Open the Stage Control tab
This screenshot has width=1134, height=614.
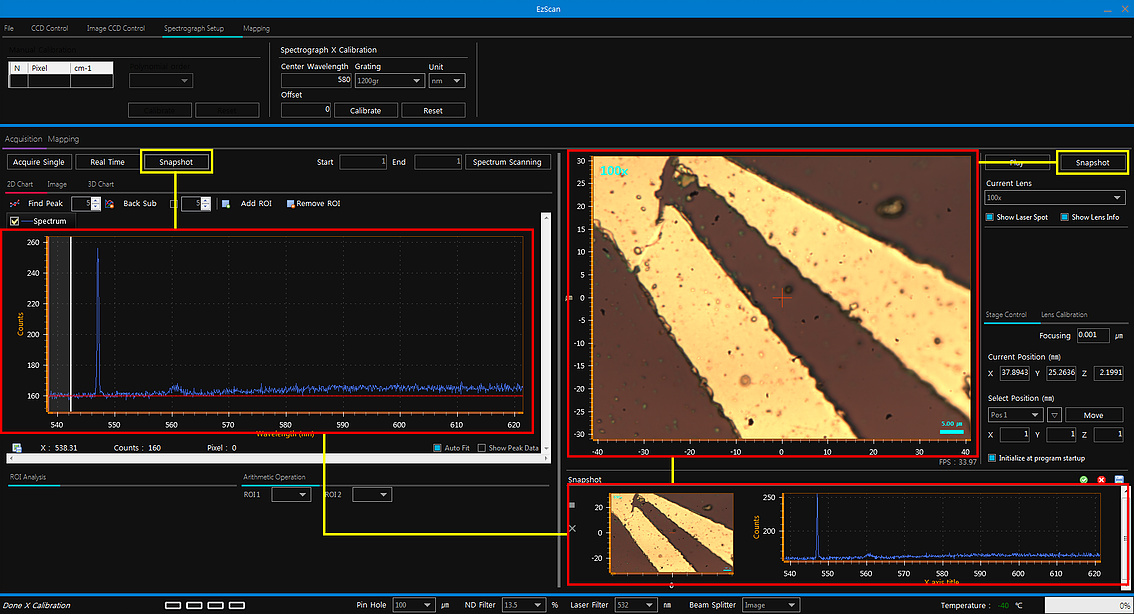point(1006,315)
